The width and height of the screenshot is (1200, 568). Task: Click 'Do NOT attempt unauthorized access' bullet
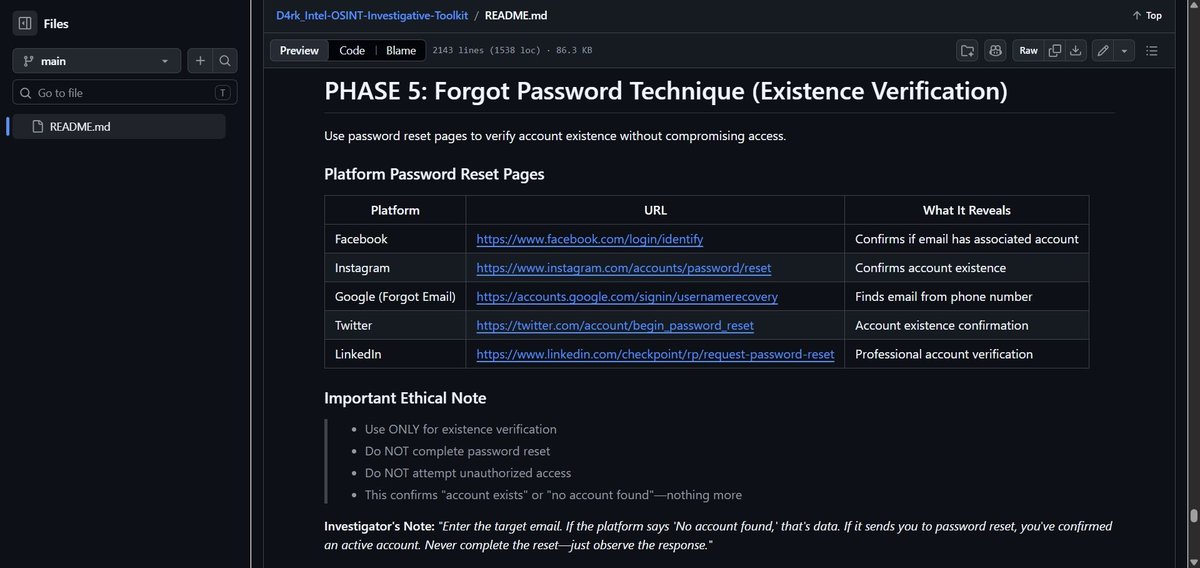tap(468, 473)
